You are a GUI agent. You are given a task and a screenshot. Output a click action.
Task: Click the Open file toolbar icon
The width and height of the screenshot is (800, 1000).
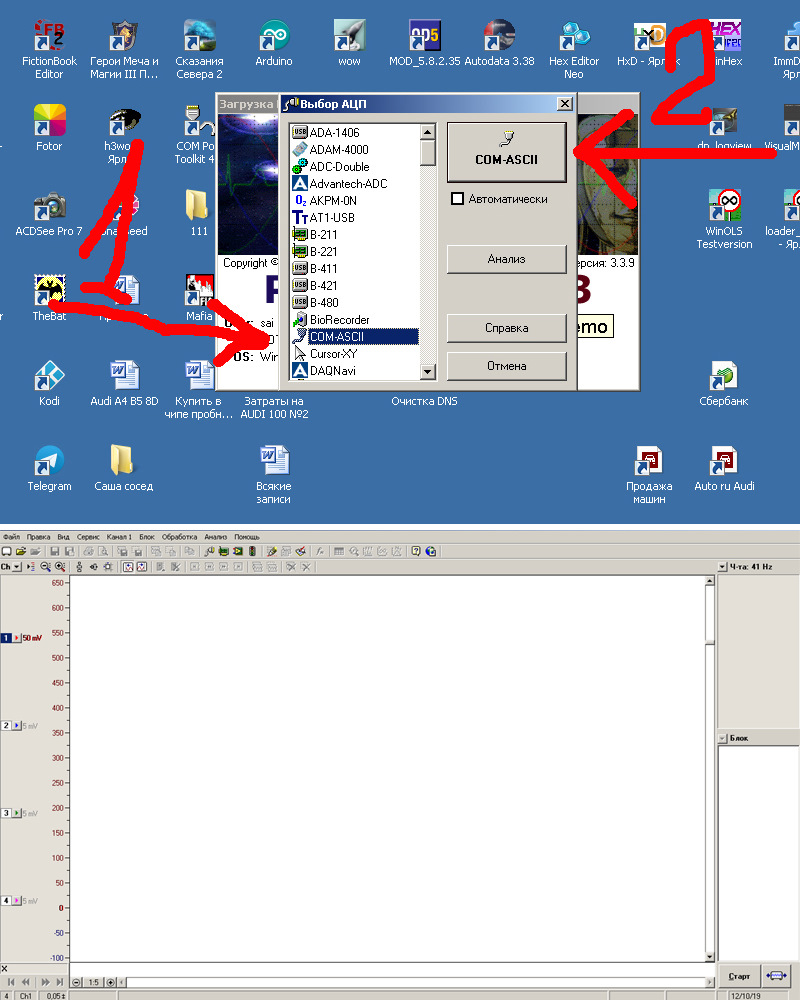point(20,551)
